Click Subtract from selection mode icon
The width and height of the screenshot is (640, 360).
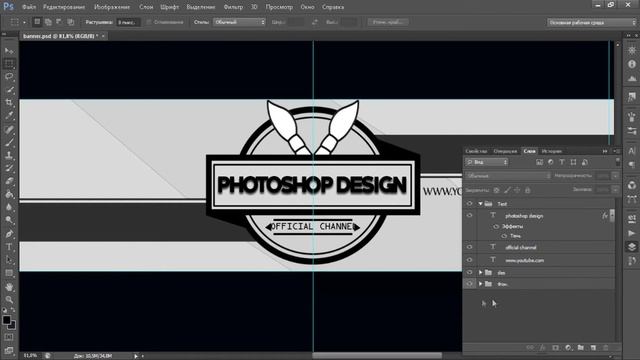coord(59,22)
